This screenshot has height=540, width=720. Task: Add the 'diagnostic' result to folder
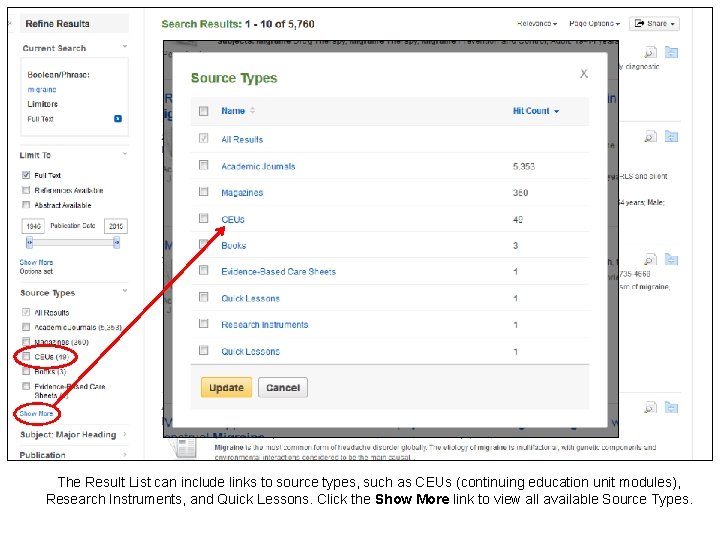(x=671, y=52)
